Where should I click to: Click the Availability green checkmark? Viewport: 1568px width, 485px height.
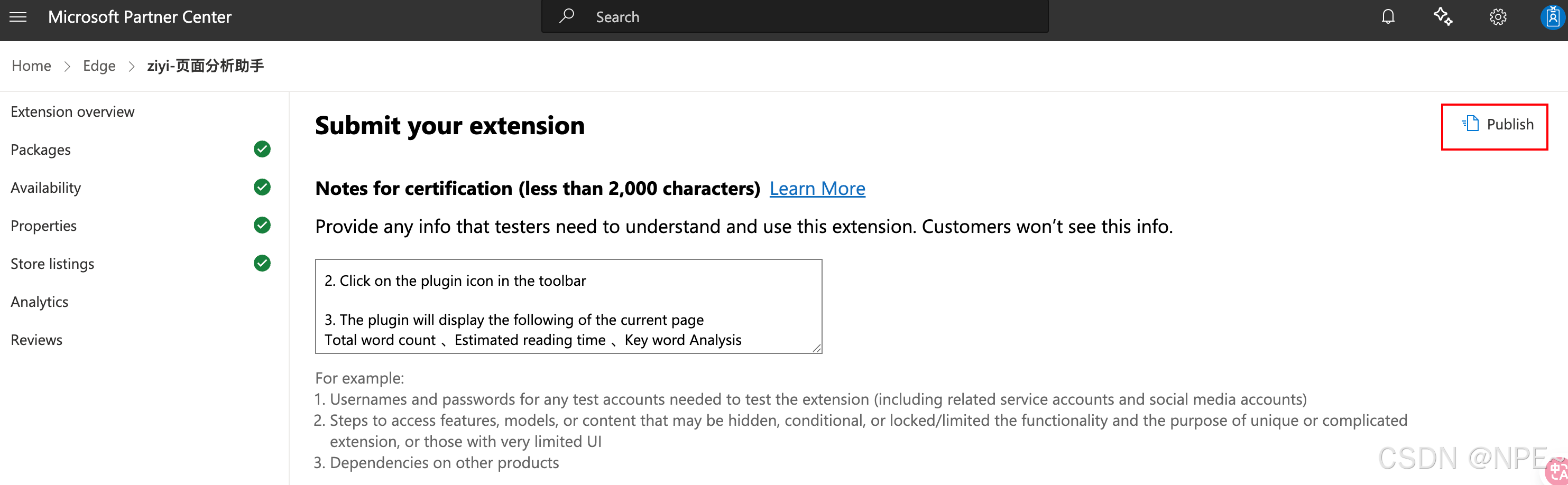262,188
